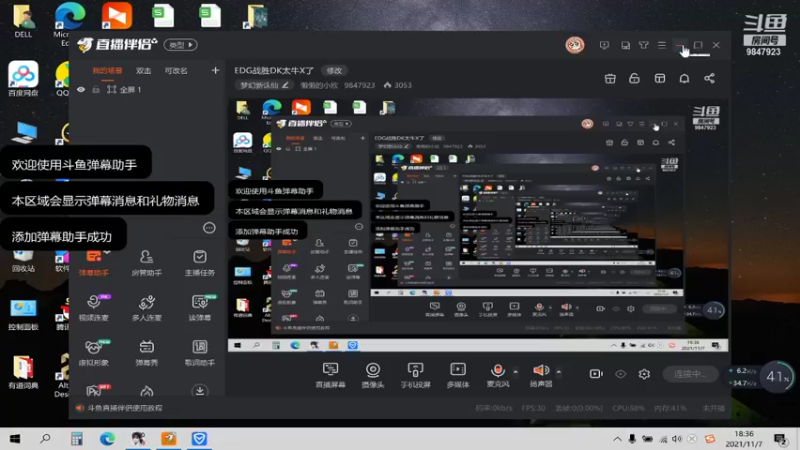Click the record video icon
Image resolution: width=800 pixels, height=450 pixels.
click(x=596, y=374)
